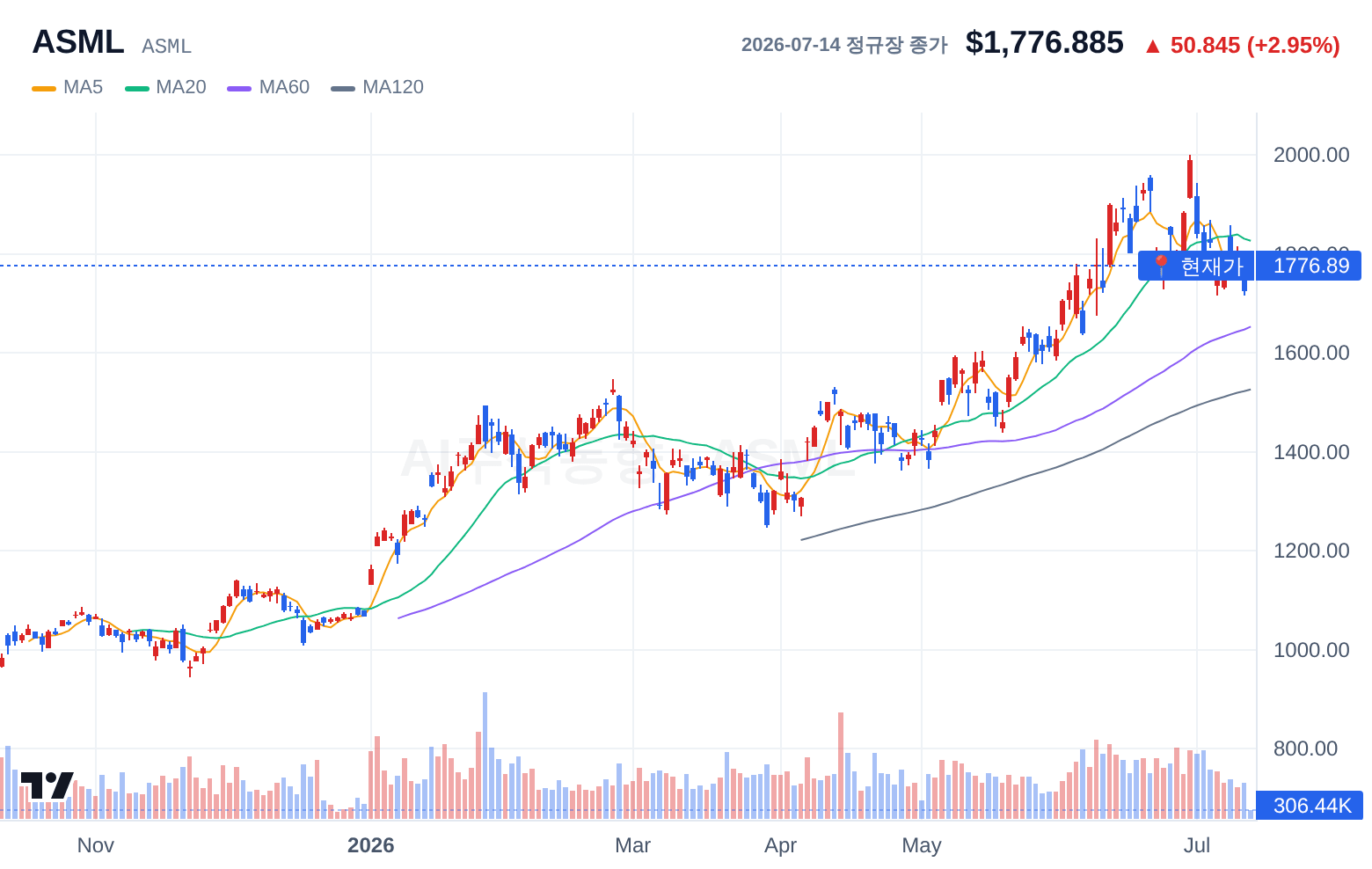The height and width of the screenshot is (869, 1372).
Task: Click the MA60 legend label
Action: pyautogui.click(x=284, y=87)
